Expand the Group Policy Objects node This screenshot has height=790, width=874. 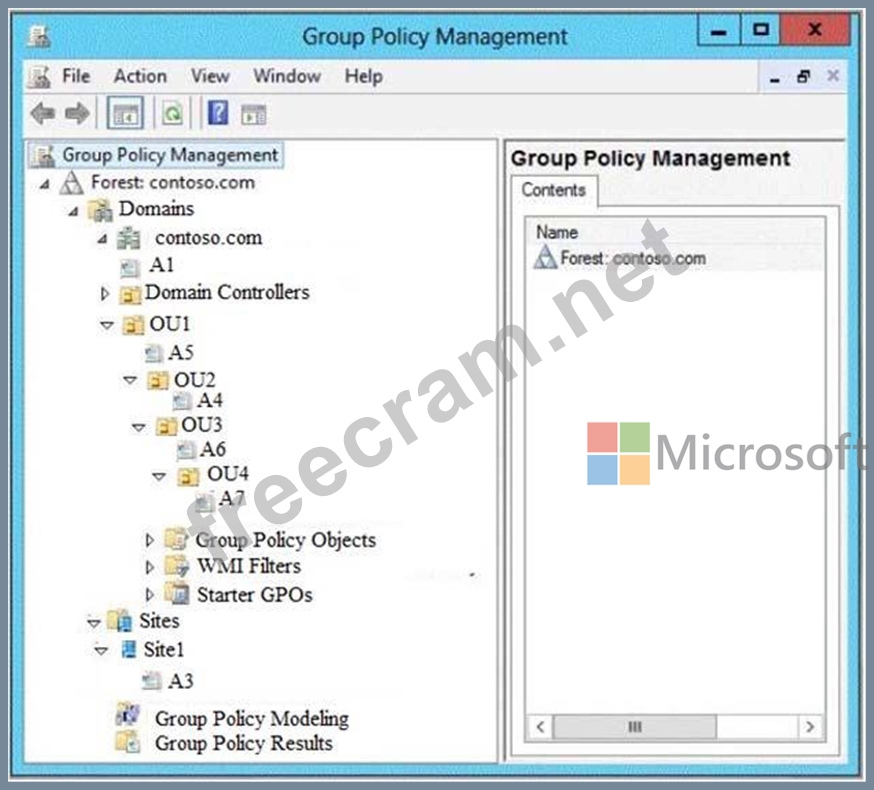(149, 540)
